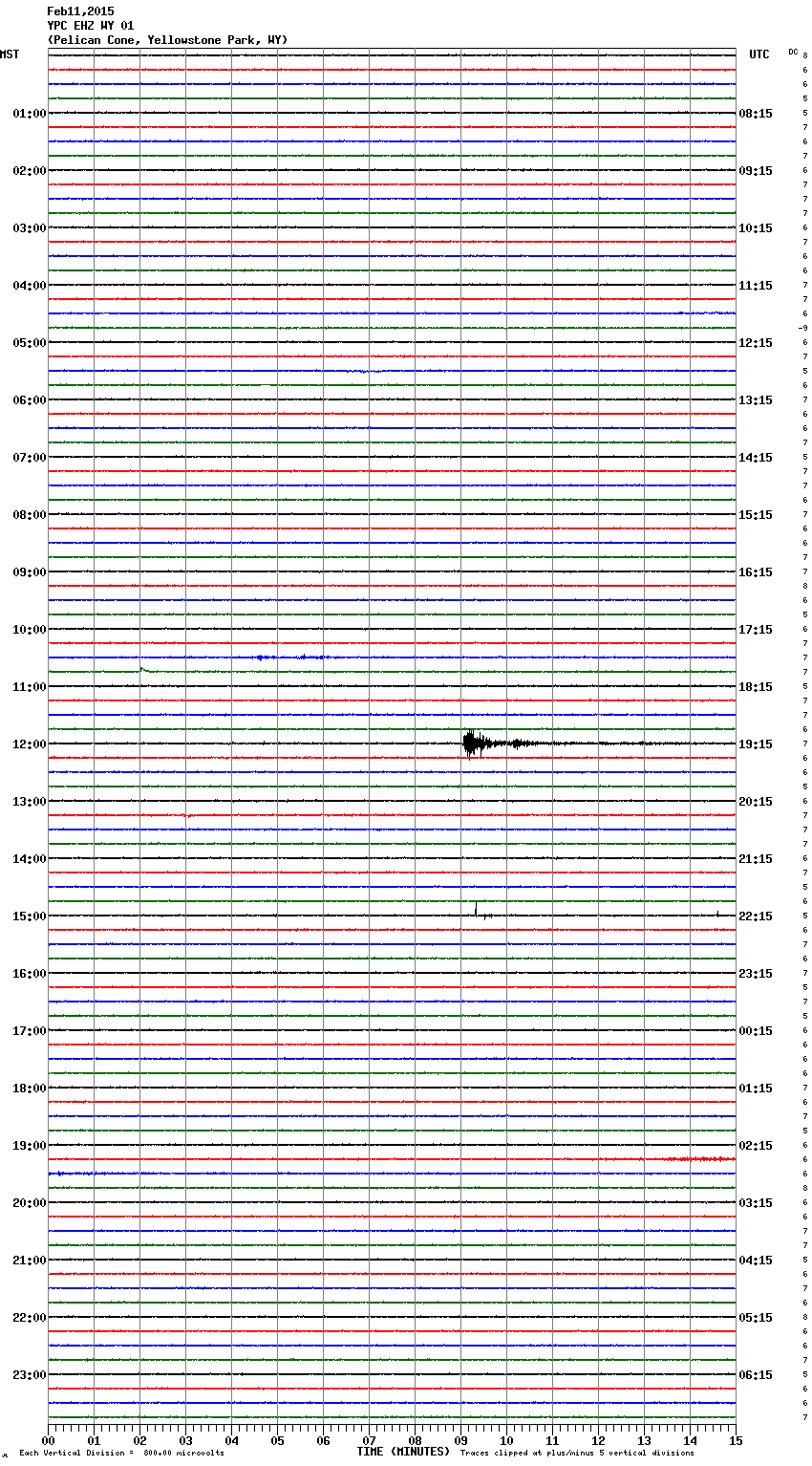812x1466 pixels.
Task: Click the station code 'YPC EHZ WY 01'
Action: click(91, 26)
